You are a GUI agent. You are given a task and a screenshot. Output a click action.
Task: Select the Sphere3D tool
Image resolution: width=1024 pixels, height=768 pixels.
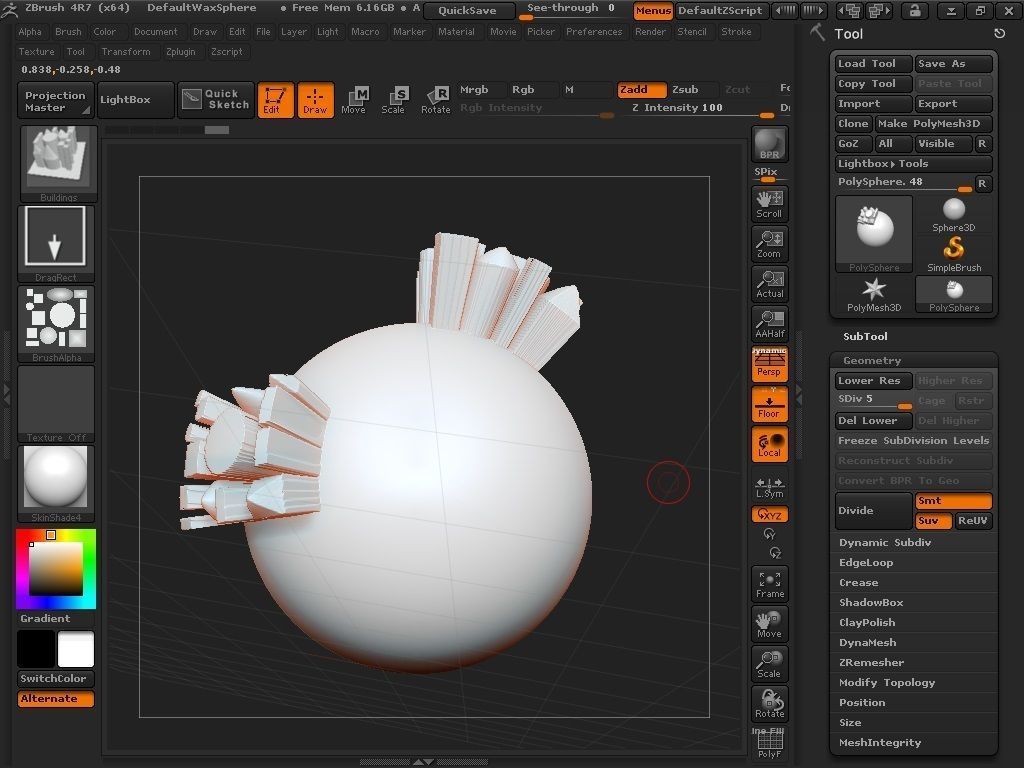(953, 214)
